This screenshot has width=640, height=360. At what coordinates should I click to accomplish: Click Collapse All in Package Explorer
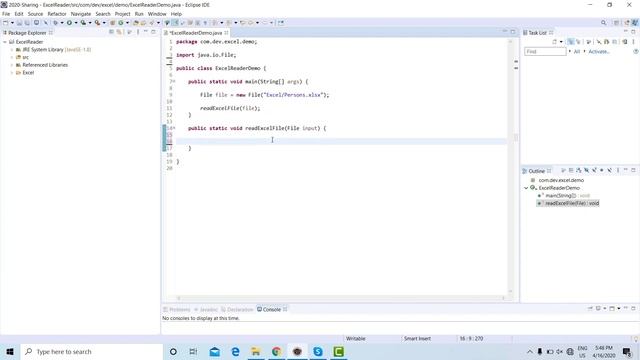click(111, 32)
